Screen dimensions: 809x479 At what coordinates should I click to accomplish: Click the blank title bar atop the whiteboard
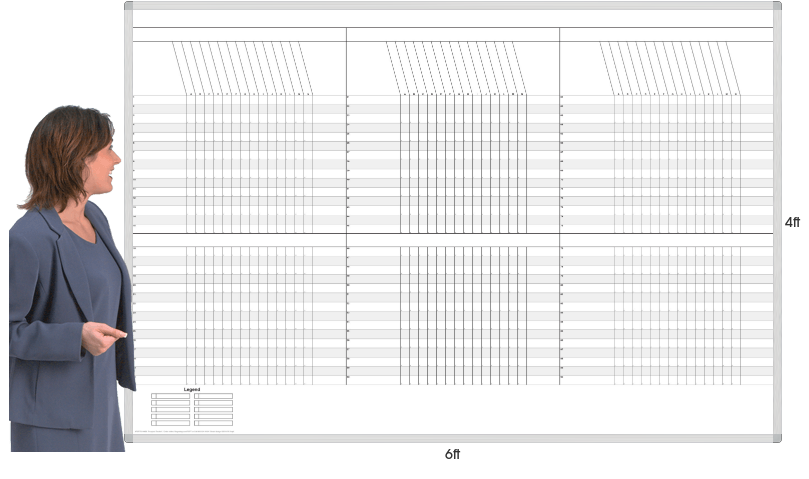point(452,18)
